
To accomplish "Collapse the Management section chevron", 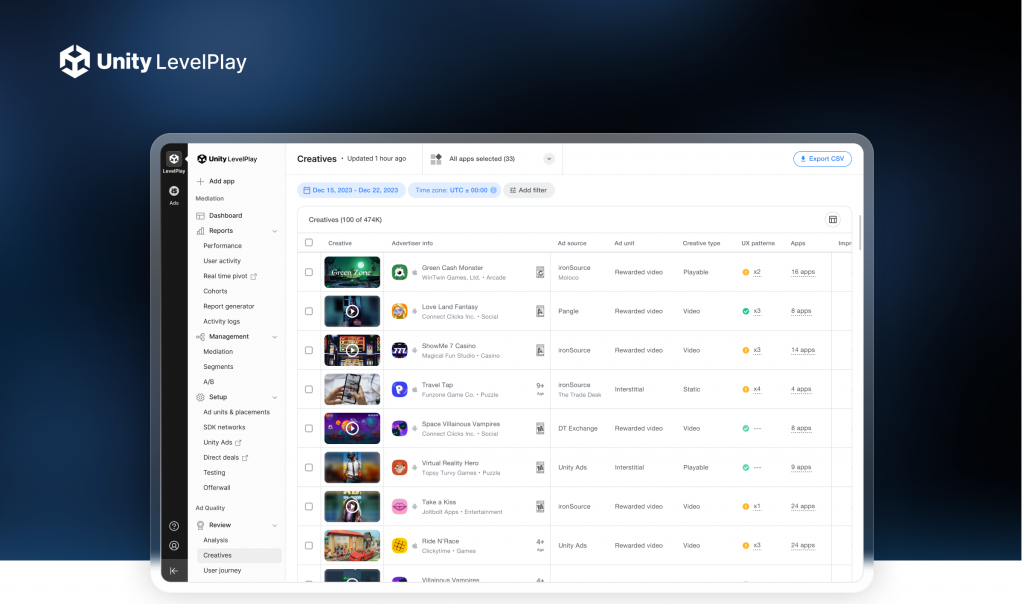I will click(275, 337).
